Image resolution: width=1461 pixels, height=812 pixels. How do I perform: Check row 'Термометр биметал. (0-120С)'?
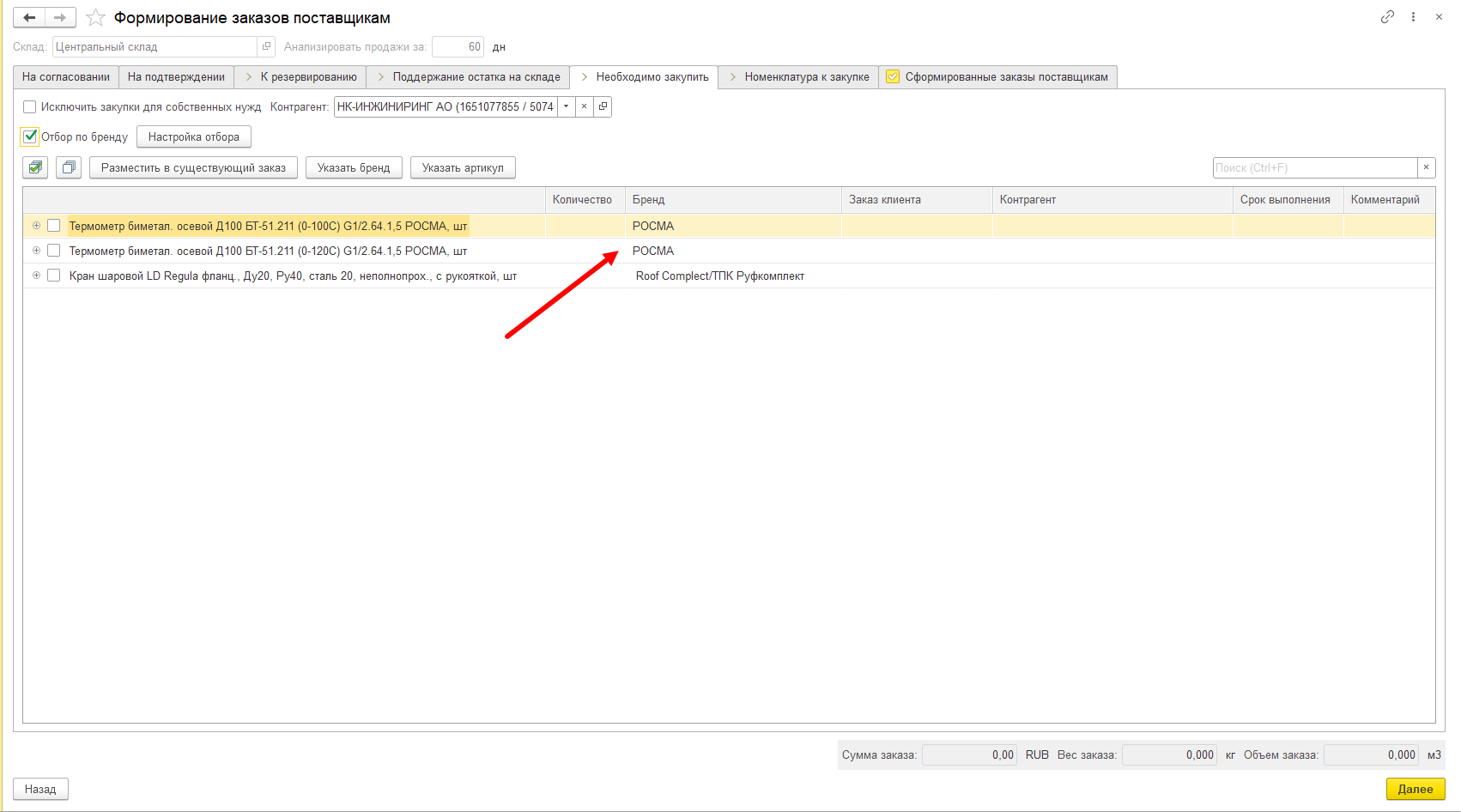pos(53,251)
